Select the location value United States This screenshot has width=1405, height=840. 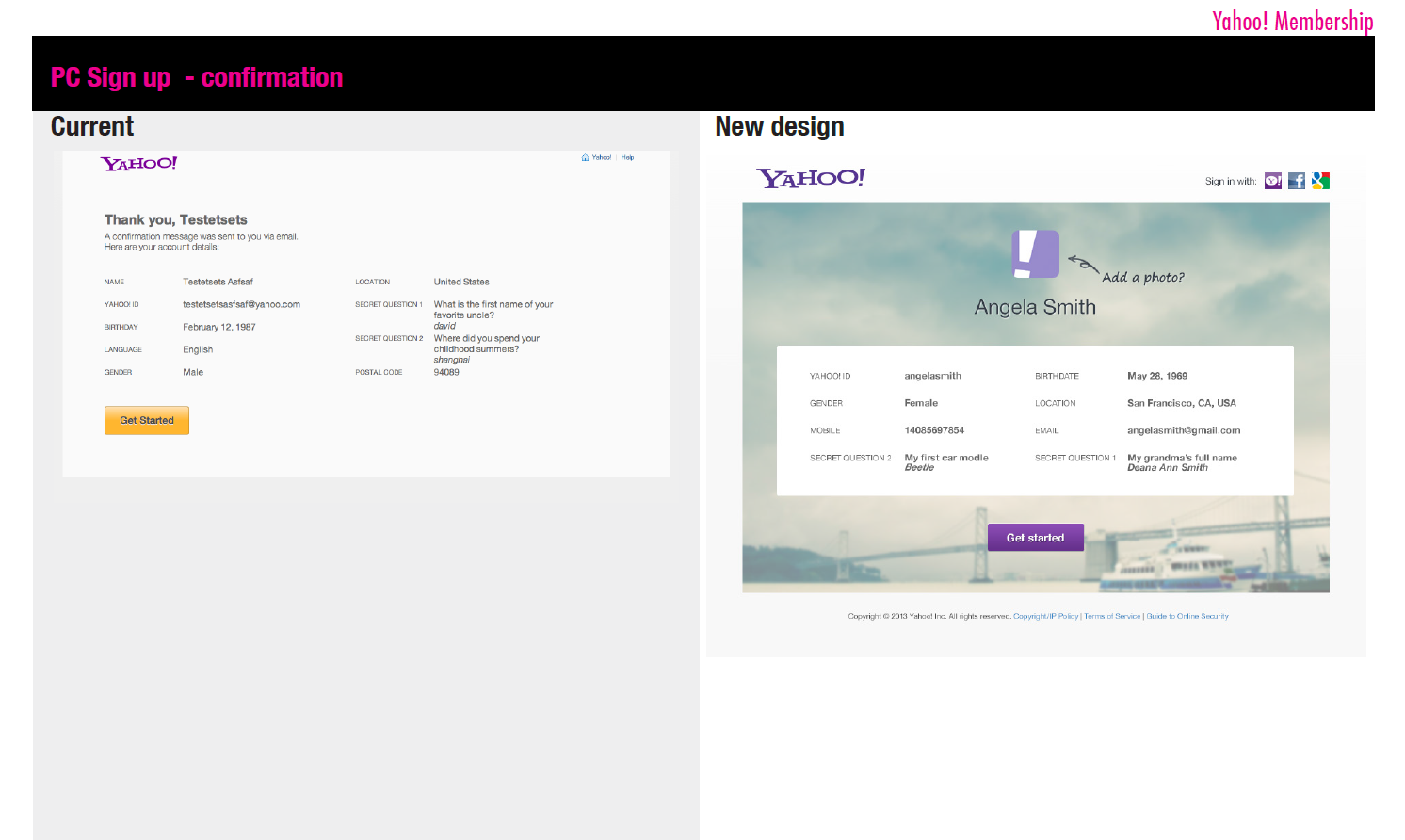[461, 282]
